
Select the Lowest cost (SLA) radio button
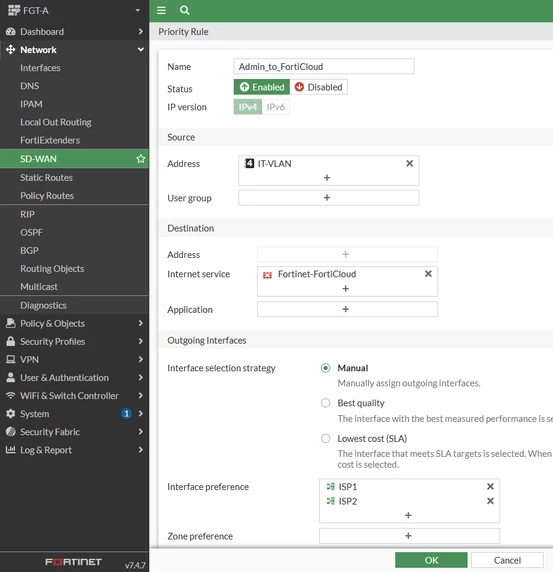pyautogui.click(x=325, y=438)
